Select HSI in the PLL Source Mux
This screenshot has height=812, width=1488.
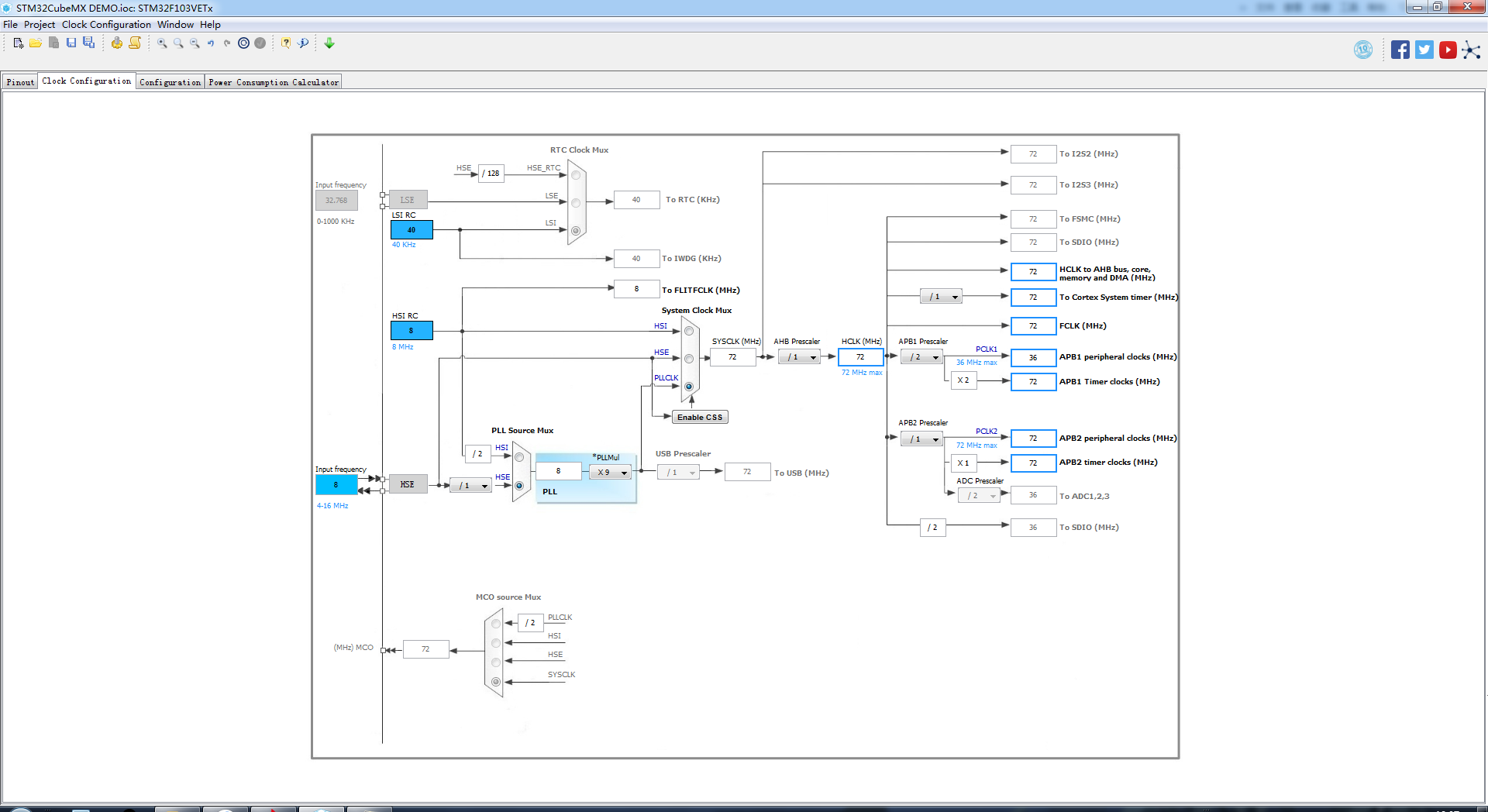pyautogui.click(x=519, y=457)
